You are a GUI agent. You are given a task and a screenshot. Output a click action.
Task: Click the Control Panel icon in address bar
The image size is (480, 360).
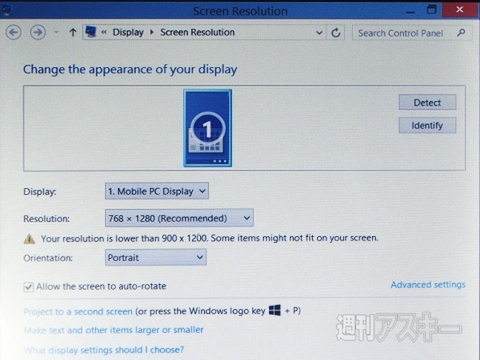click(91, 32)
